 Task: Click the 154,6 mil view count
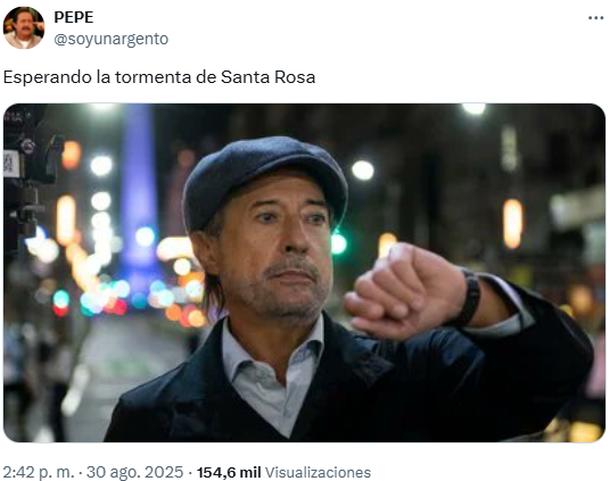pos(229,472)
